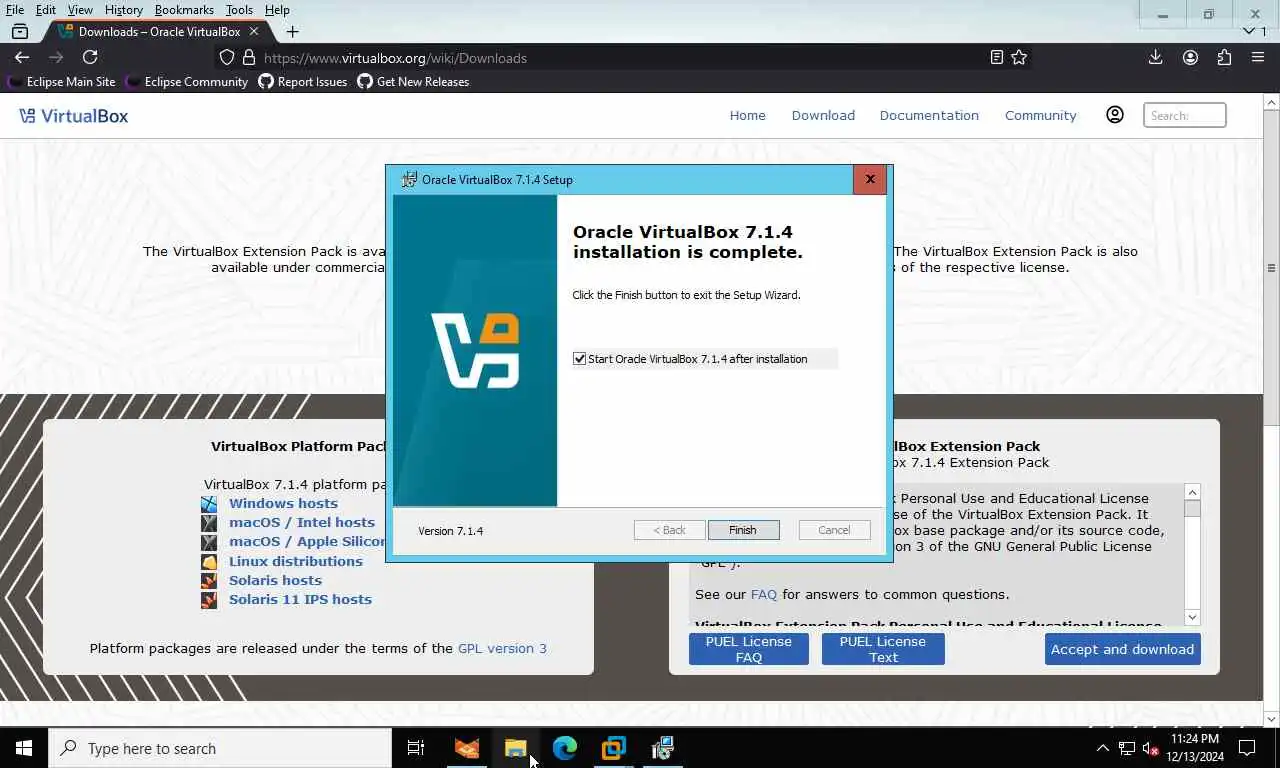Open Report Issues bookmark
This screenshot has width=1280, height=768.
click(303, 82)
